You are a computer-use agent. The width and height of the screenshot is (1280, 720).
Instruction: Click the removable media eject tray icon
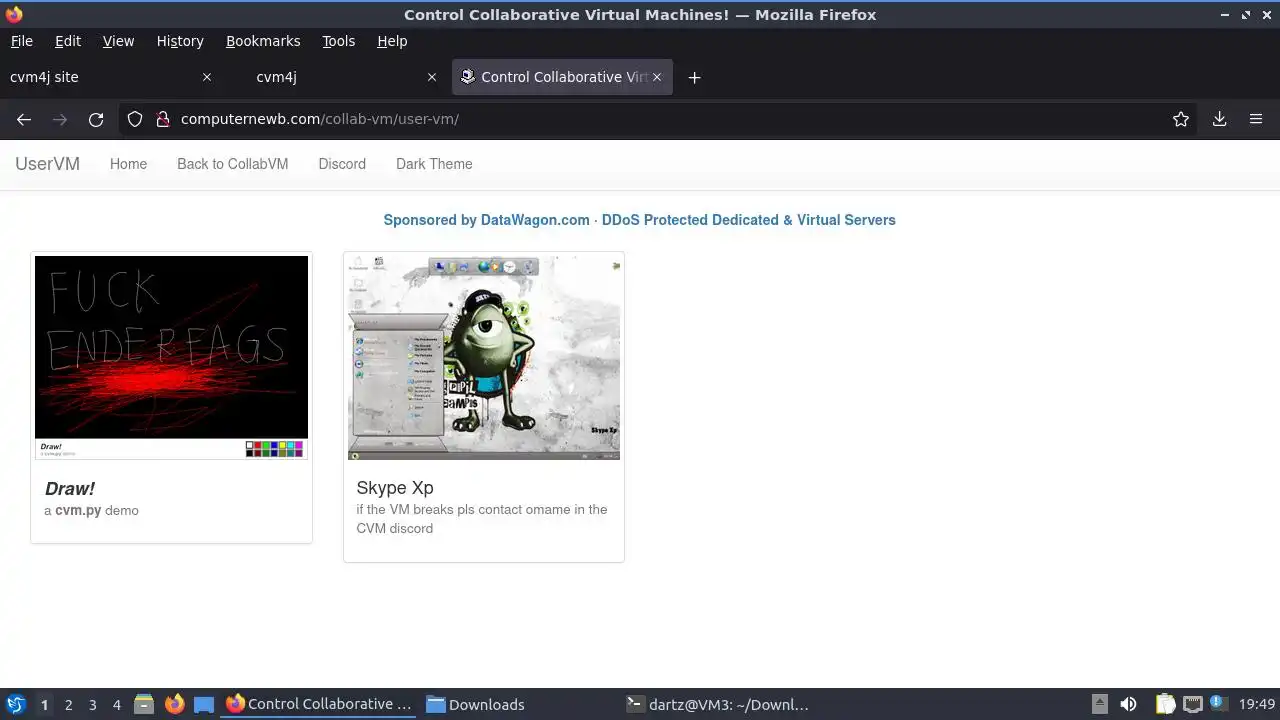click(x=1099, y=704)
